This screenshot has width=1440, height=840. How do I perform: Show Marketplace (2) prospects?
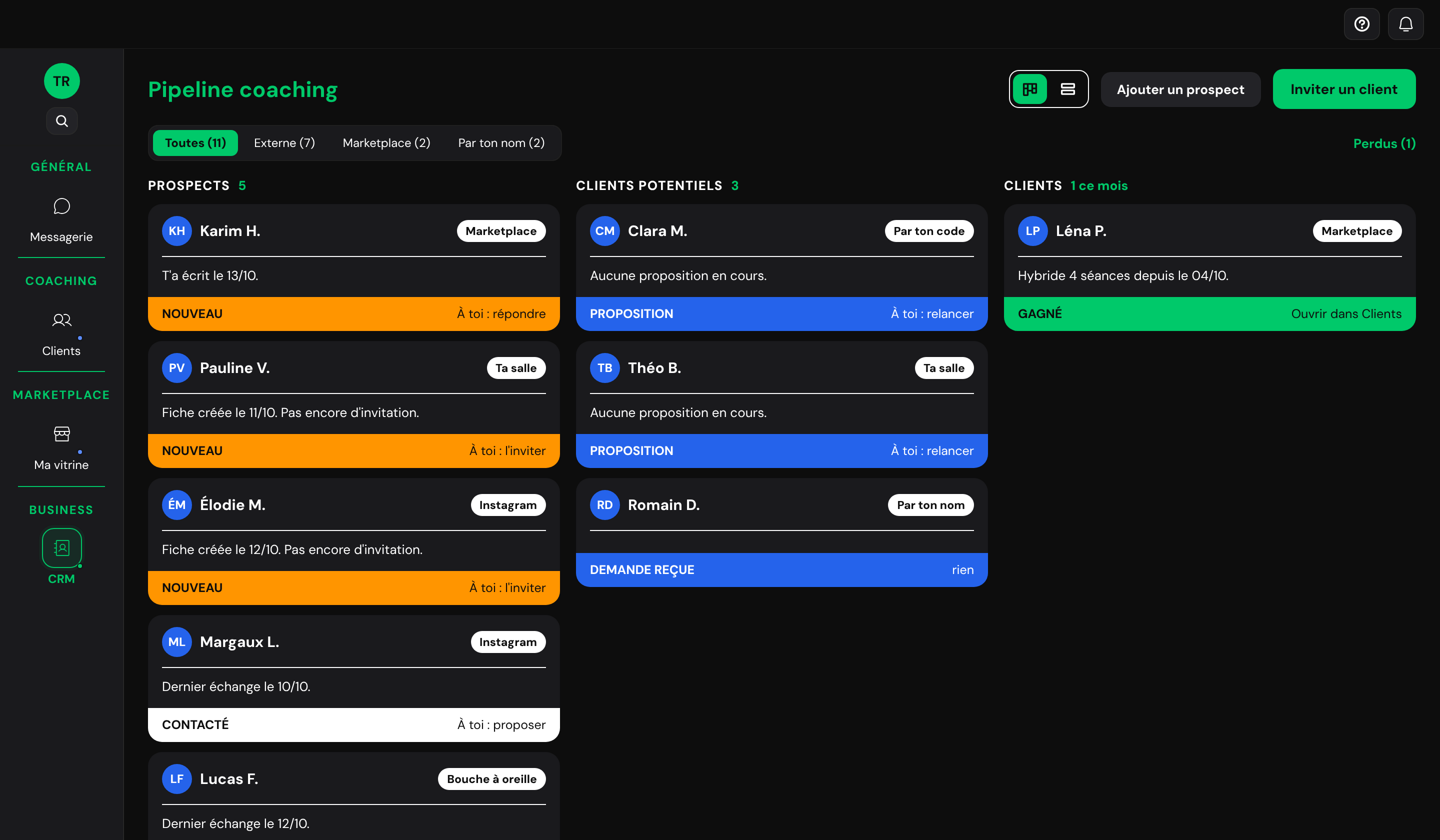click(386, 143)
